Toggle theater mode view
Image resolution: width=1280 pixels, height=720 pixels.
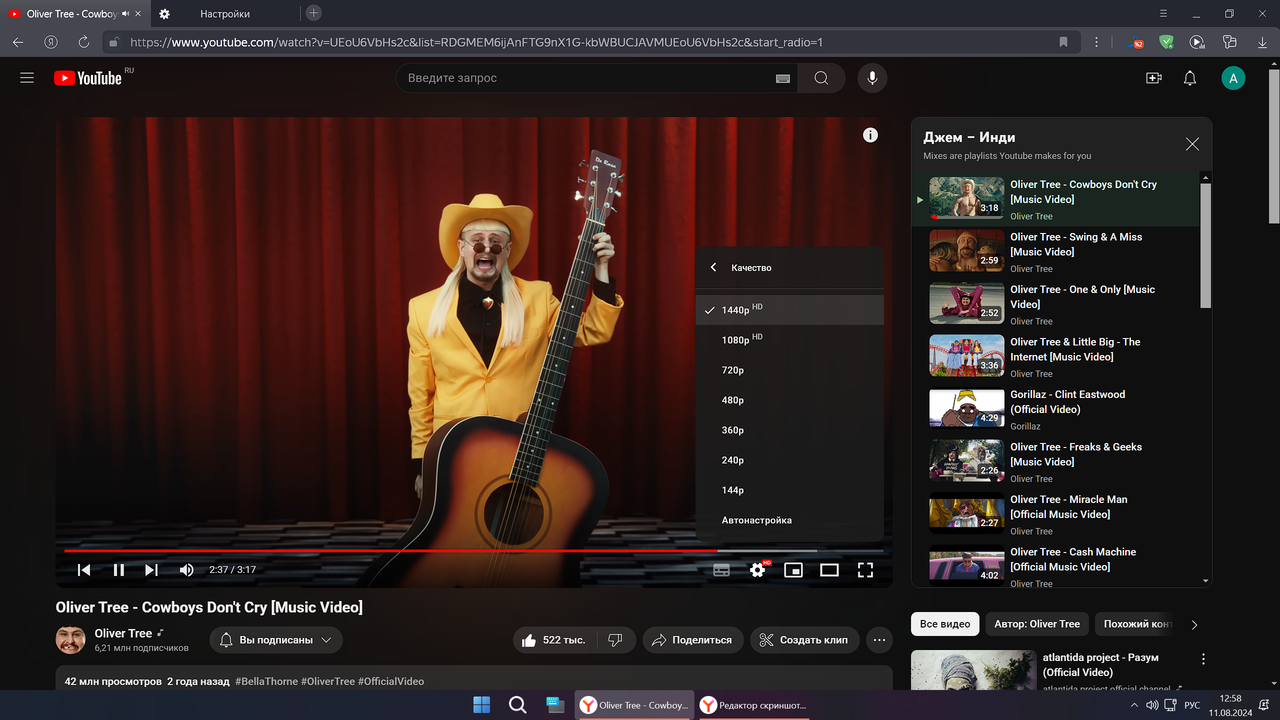point(829,570)
